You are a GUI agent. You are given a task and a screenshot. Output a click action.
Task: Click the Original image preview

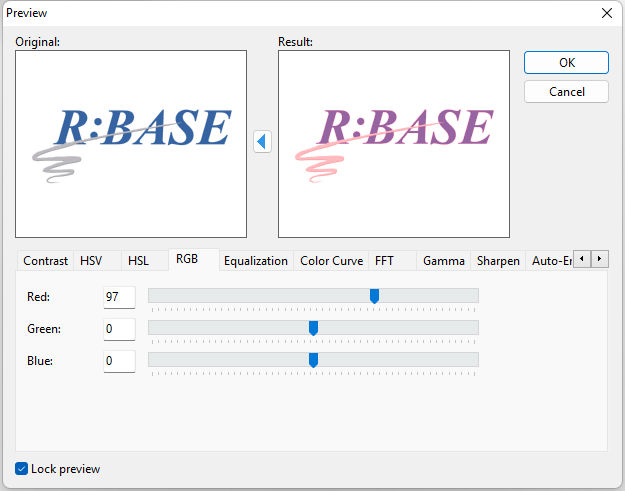131,144
